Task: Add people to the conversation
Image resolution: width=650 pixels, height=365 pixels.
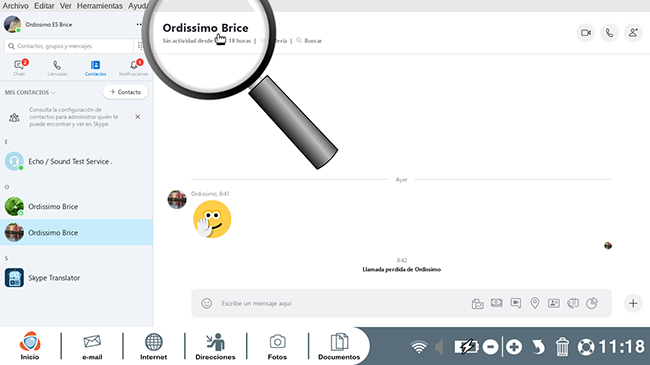Action: tap(633, 33)
